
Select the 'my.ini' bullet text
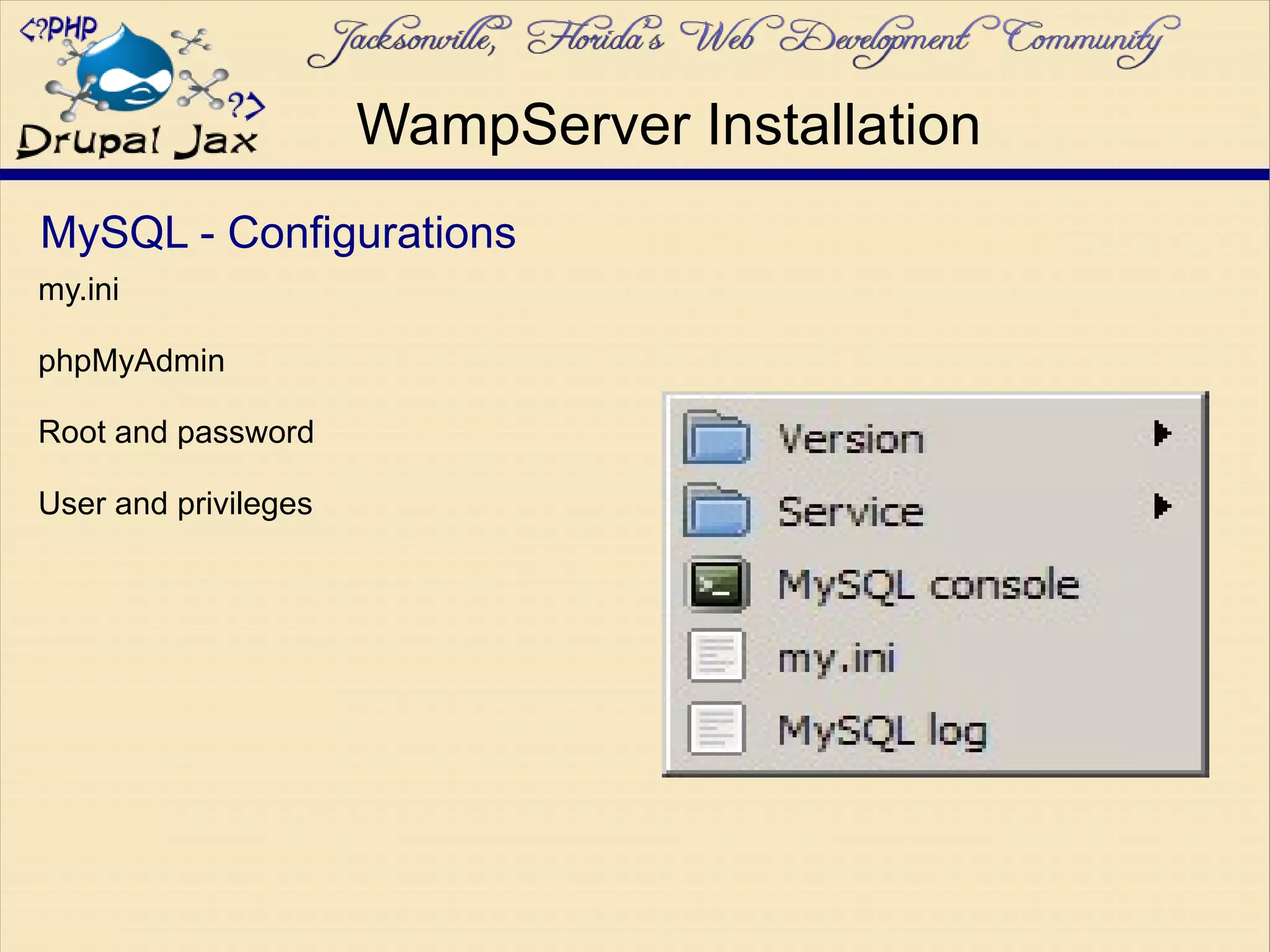[x=79, y=290]
